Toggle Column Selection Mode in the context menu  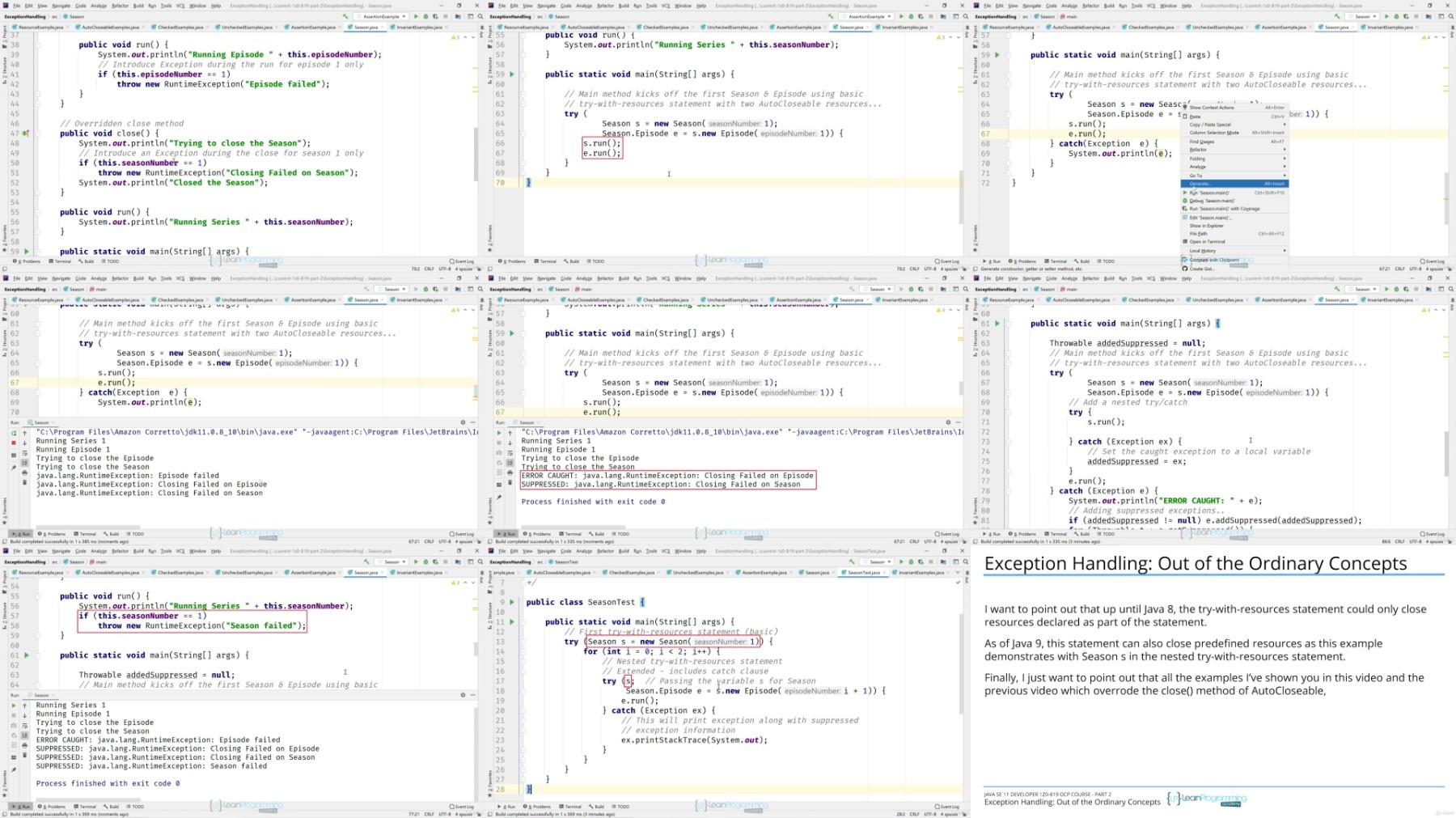point(1214,133)
